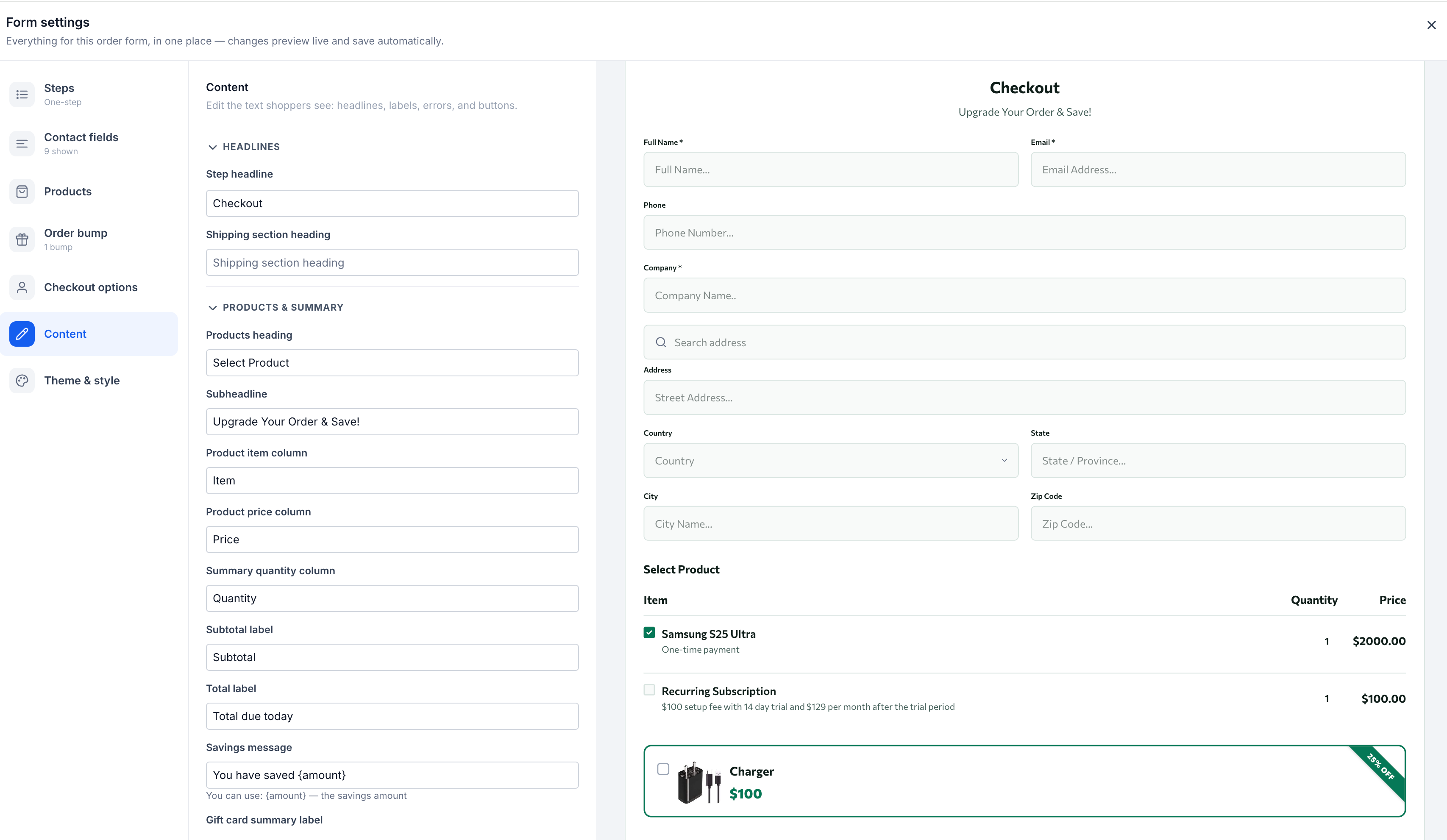Click the State / Province input
The width and height of the screenshot is (1447, 840).
1218,461
